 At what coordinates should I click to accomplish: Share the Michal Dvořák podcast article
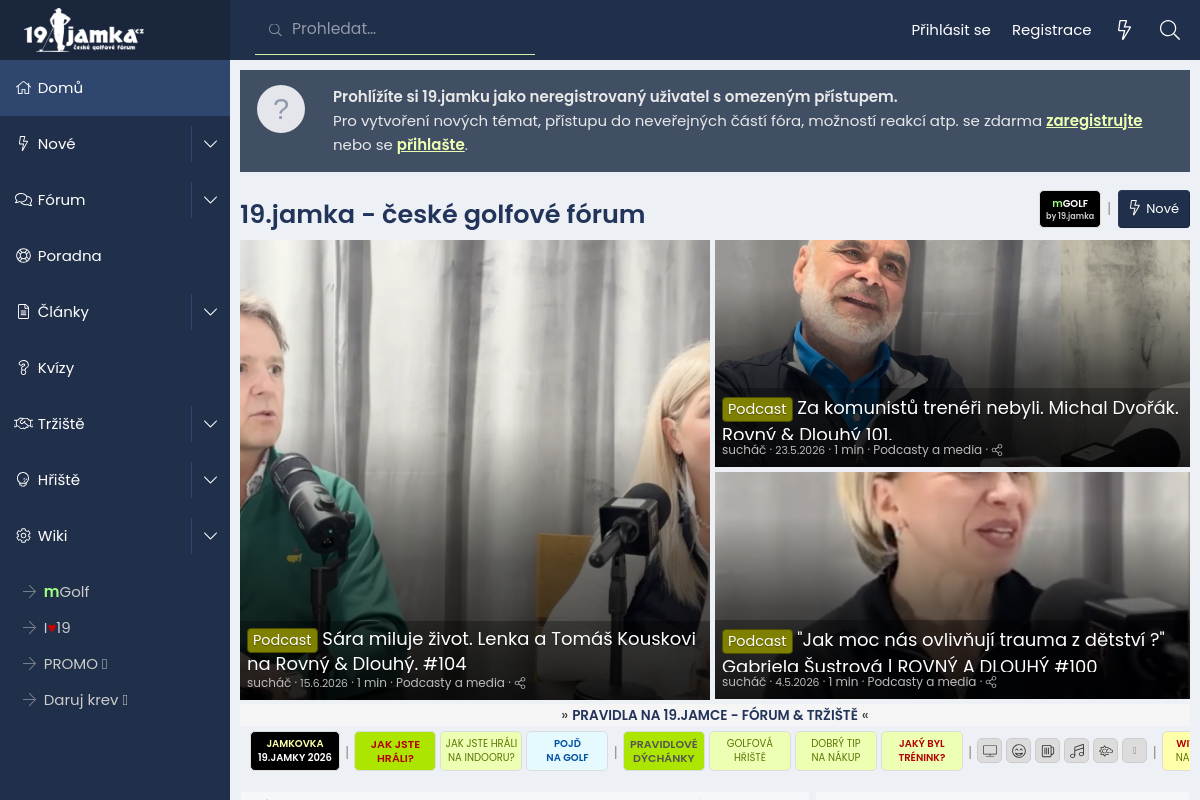(997, 450)
